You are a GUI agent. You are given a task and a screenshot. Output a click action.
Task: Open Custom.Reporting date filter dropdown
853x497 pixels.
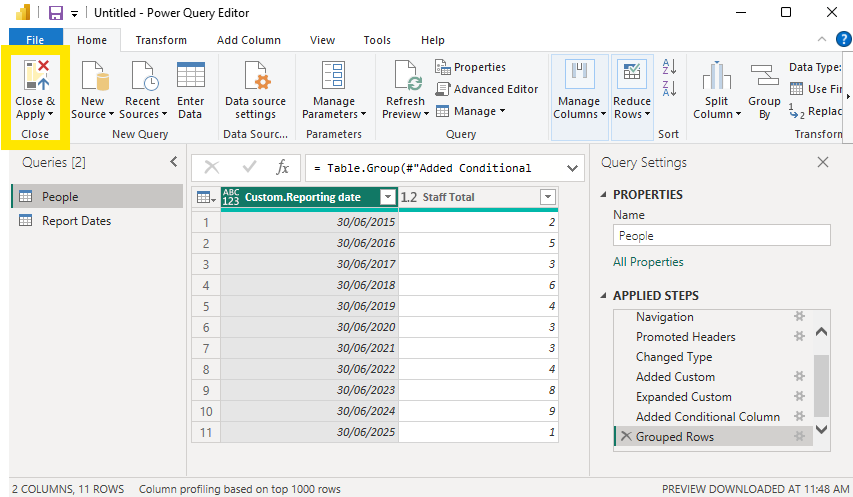tap(388, 197)
